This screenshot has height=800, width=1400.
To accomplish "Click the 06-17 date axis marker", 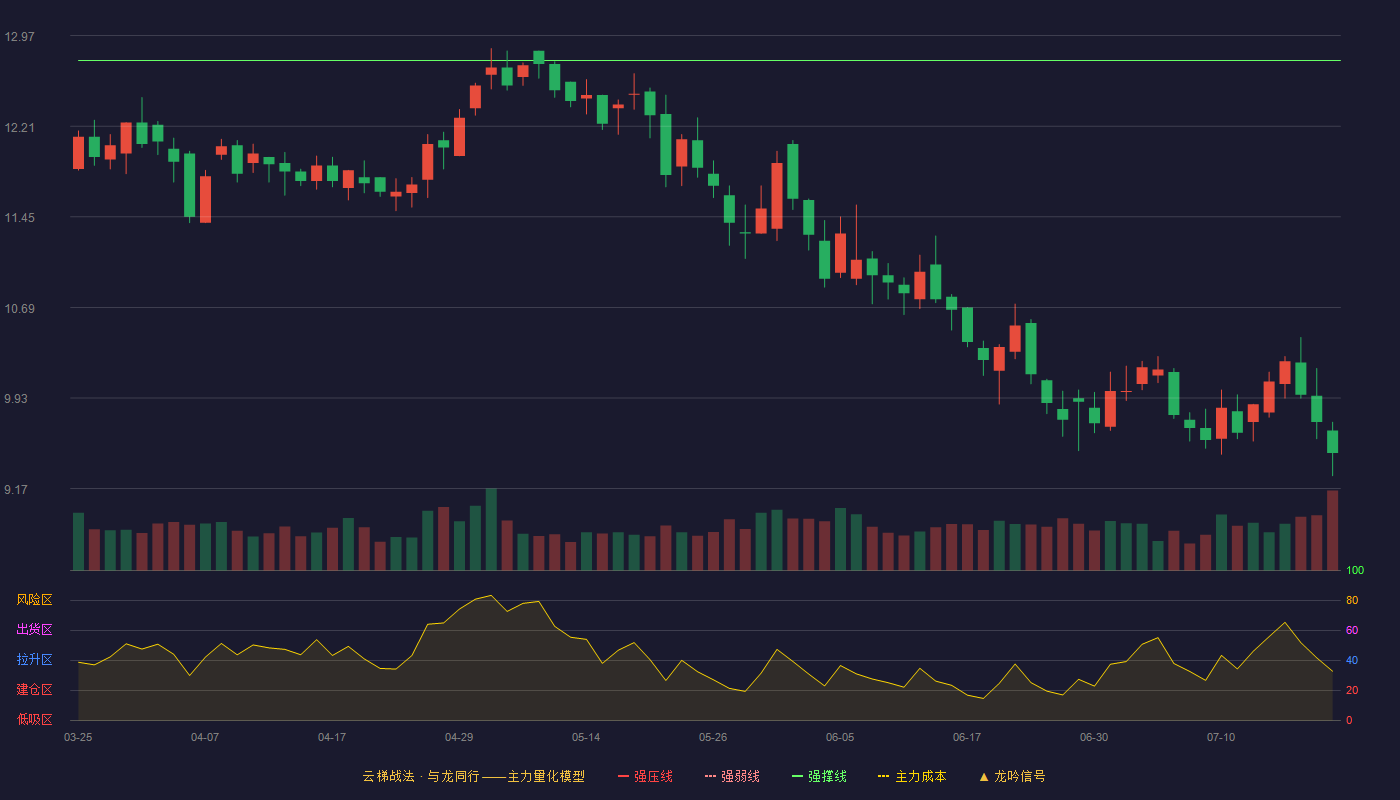I will click(x=967, y=737).
